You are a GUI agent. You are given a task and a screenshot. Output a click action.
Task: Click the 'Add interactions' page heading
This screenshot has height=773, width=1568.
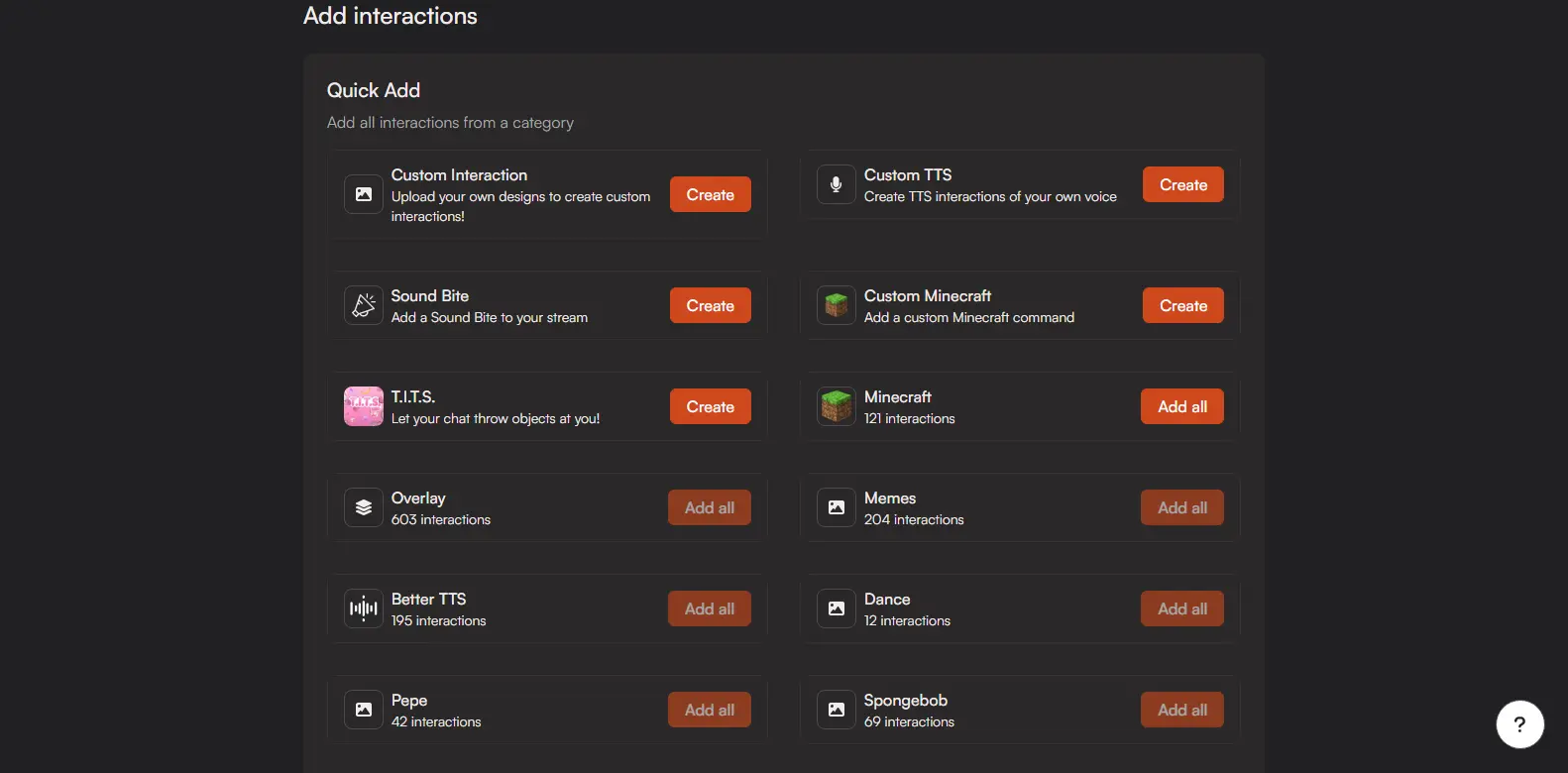[x=391, y=16]
